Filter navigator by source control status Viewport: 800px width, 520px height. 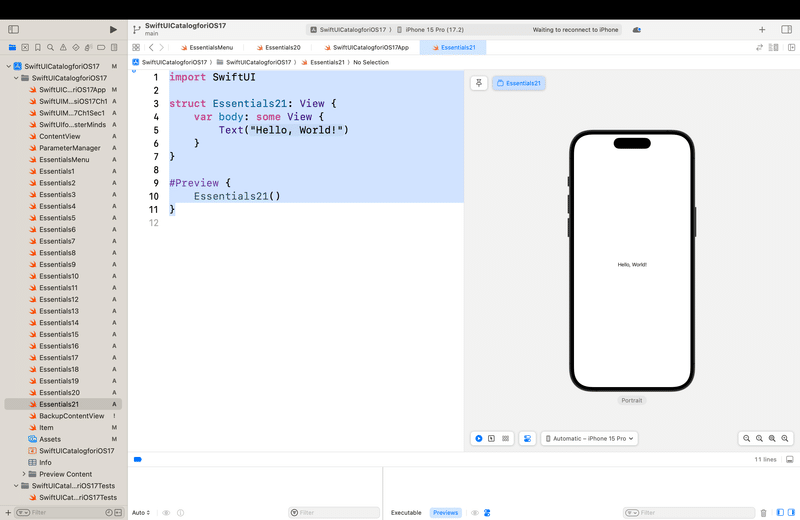(118, 512)
